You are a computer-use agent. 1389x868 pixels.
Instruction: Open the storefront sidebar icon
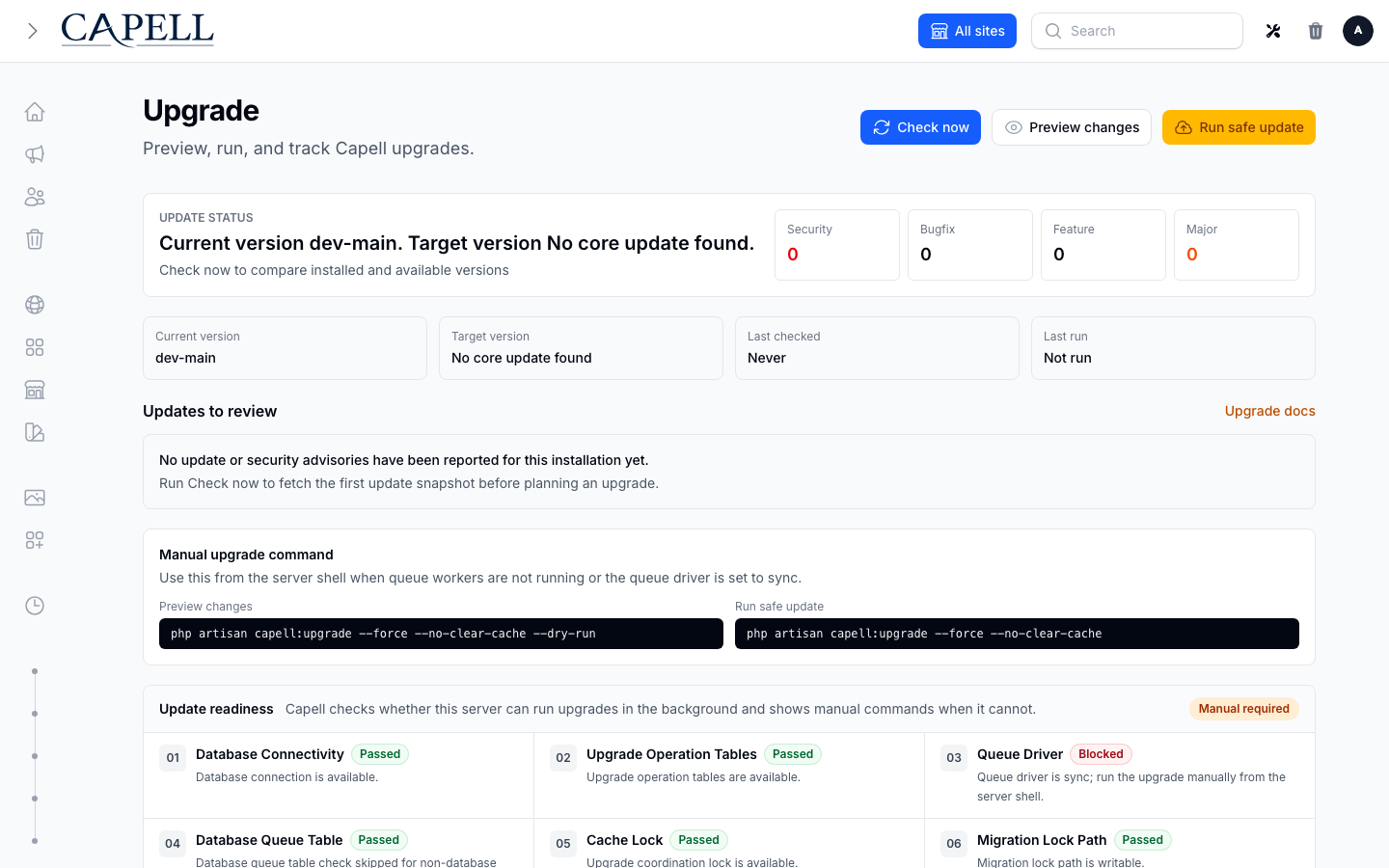click(x=35, y=390)
